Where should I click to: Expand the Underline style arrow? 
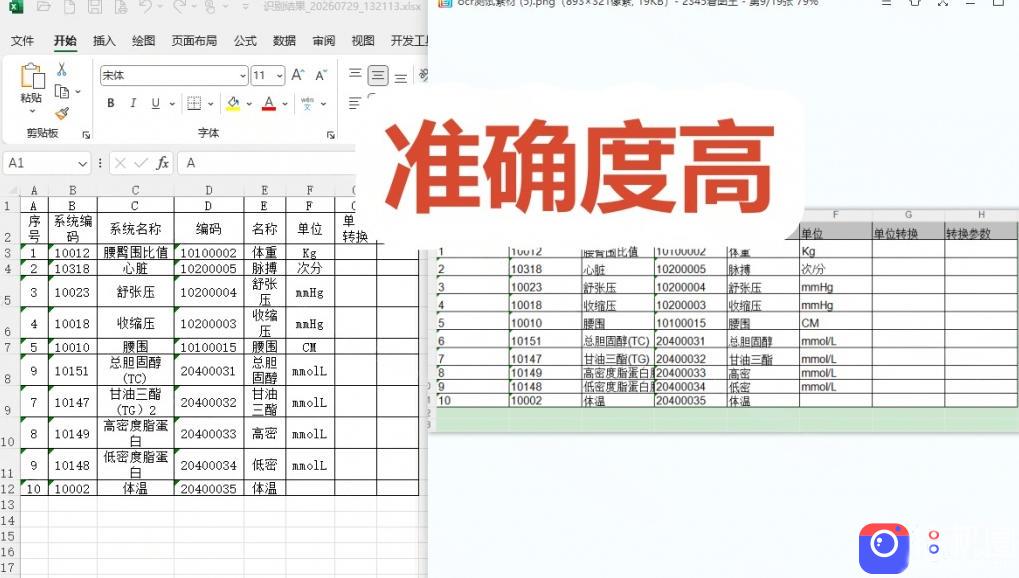point(172,103)
